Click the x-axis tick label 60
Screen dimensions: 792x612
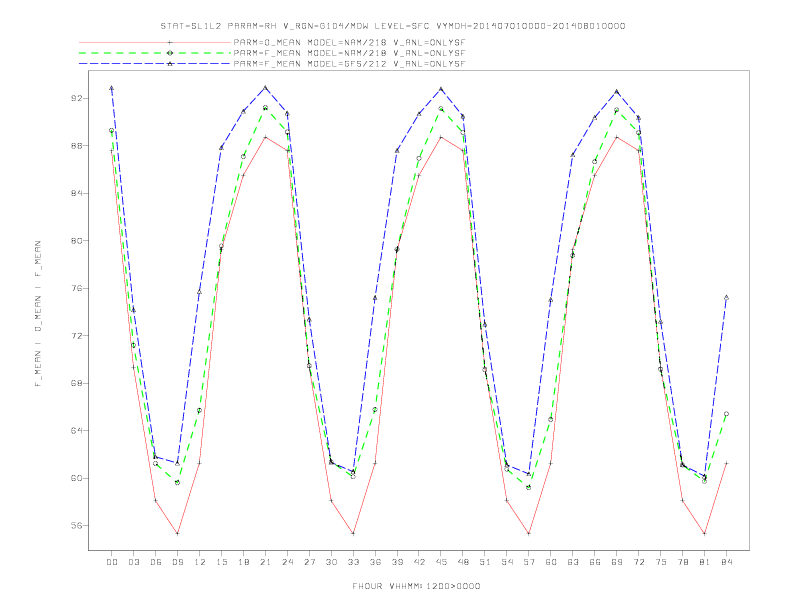(x=551, y=562)
